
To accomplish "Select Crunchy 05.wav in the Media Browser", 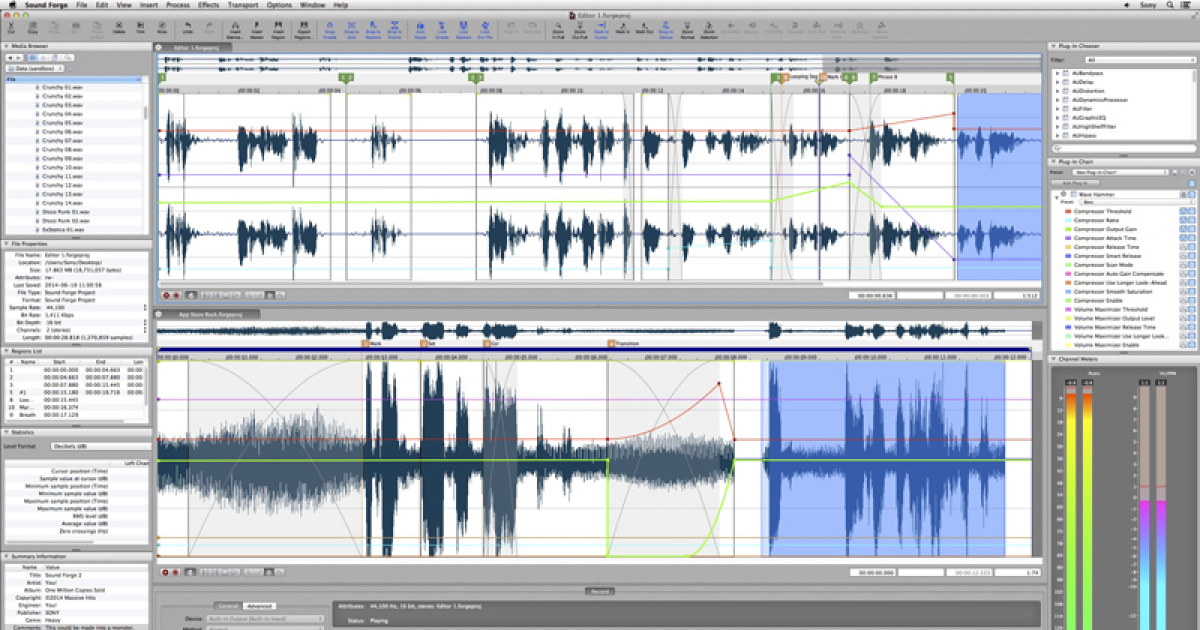I will coord(62,123).
